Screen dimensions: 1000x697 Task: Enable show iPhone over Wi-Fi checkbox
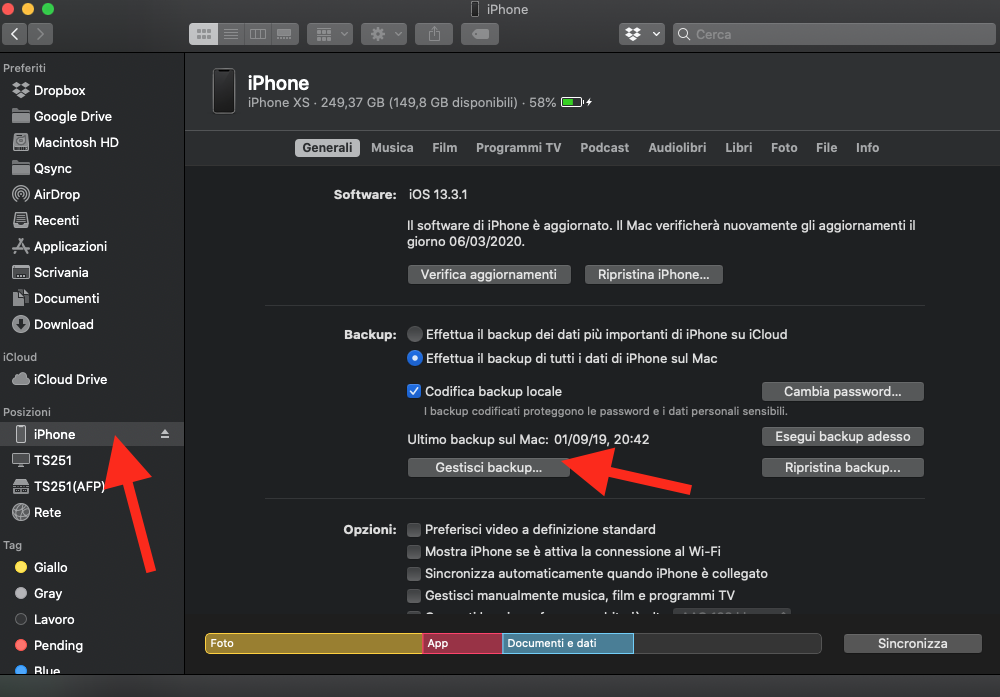[x=414, y=552]
